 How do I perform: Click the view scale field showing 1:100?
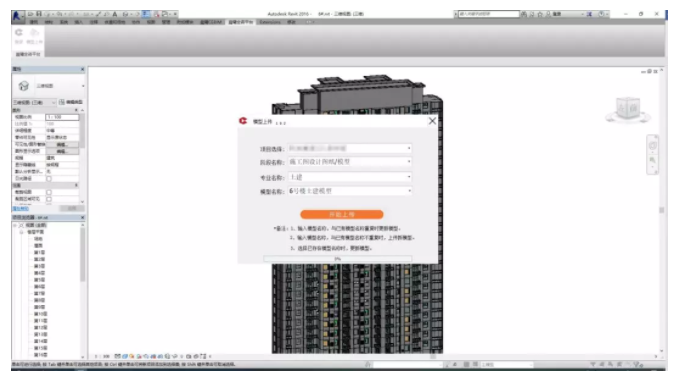pos(62,117)
